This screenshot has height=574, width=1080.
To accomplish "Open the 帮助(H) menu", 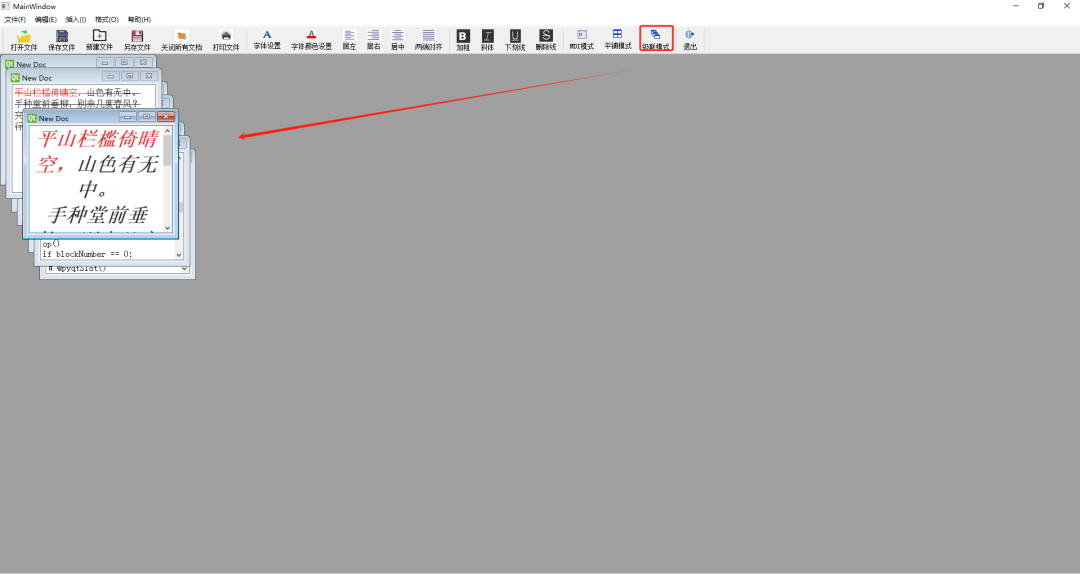I will 139,19.
